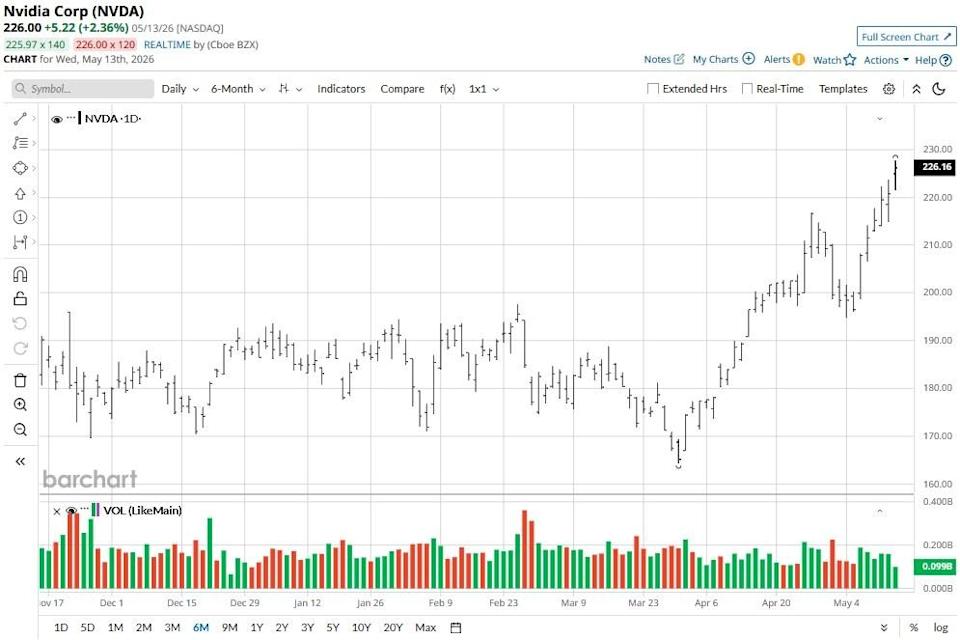The width and height of the screenshot is (960, 640).
Task: Open the Fibonacci tools icon
Action: pyautogui.click(x=20, y=143)
